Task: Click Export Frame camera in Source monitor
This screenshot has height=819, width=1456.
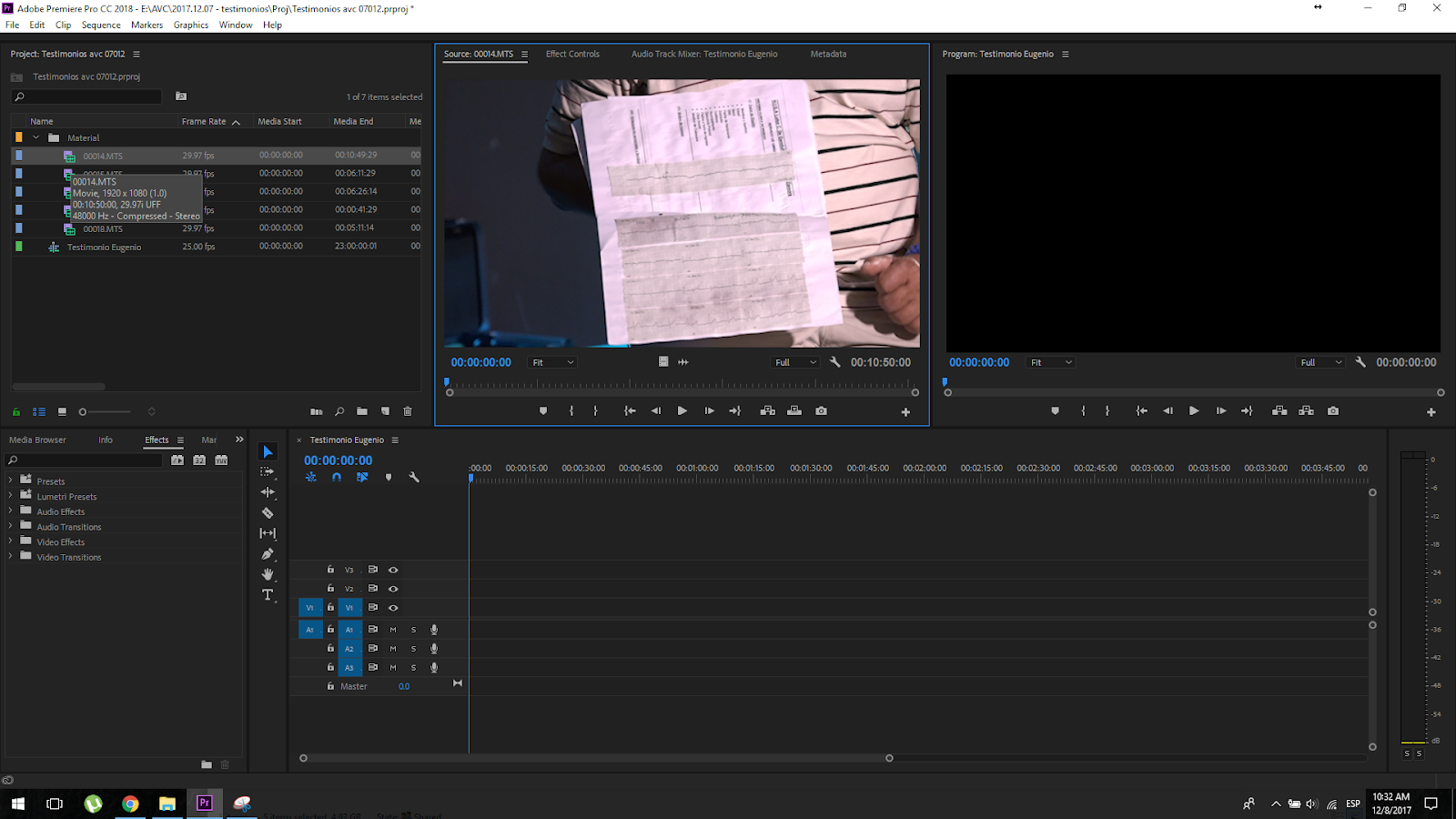Action: point(821,411)
